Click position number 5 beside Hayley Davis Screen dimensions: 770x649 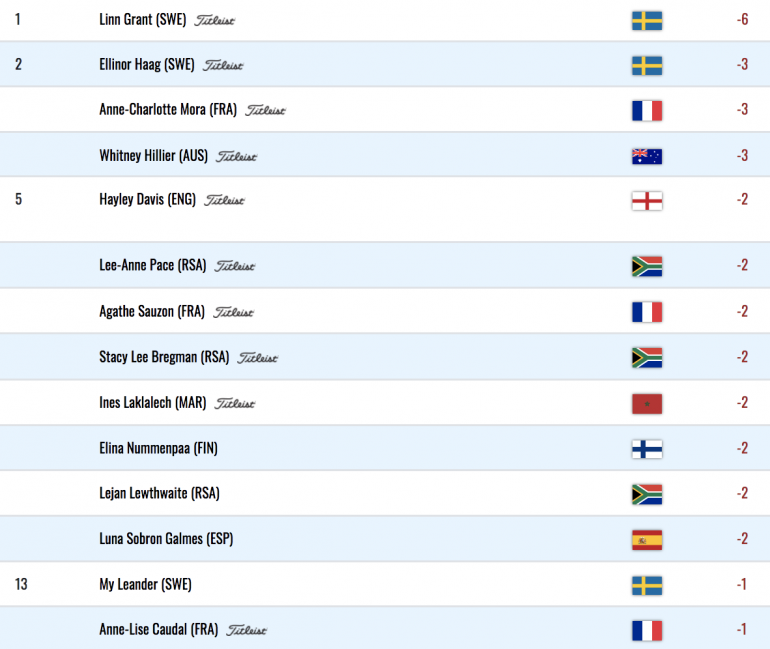point(19,199)
